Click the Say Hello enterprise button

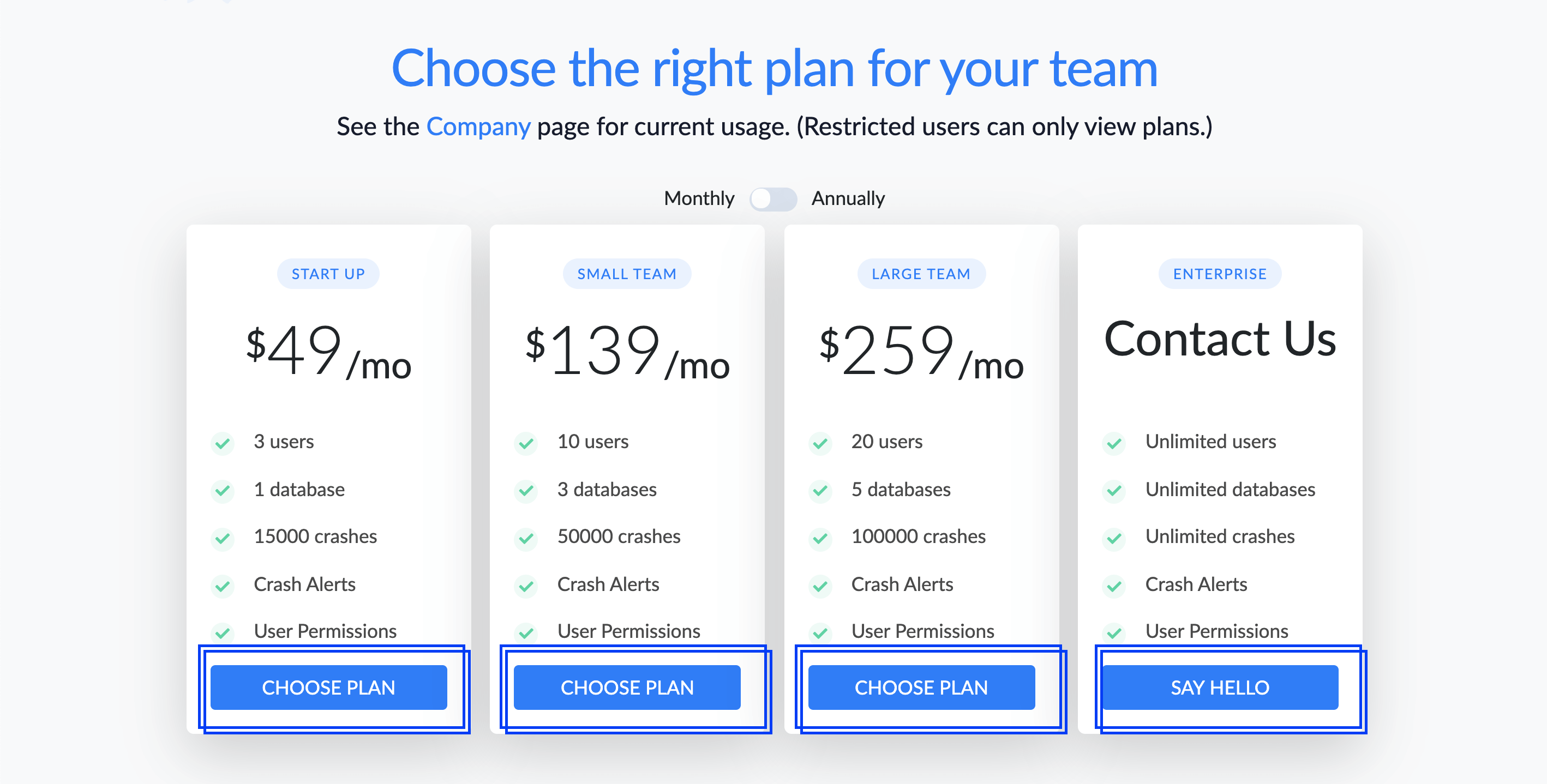pyautogui.click(x=1220, y=687)
